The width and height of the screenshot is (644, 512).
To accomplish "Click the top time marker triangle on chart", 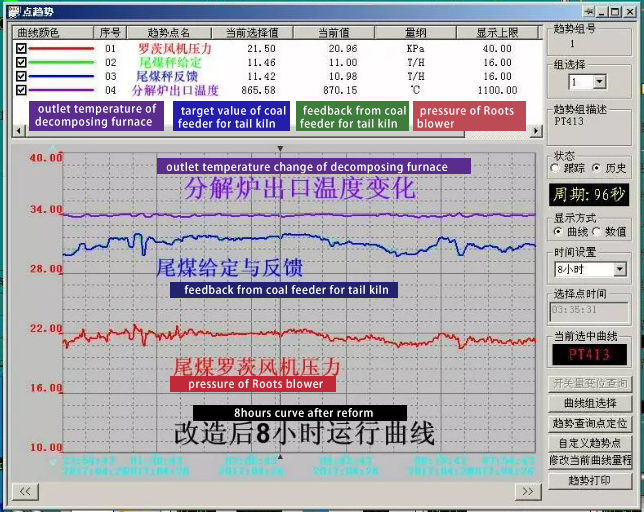I will click(280, 148).
